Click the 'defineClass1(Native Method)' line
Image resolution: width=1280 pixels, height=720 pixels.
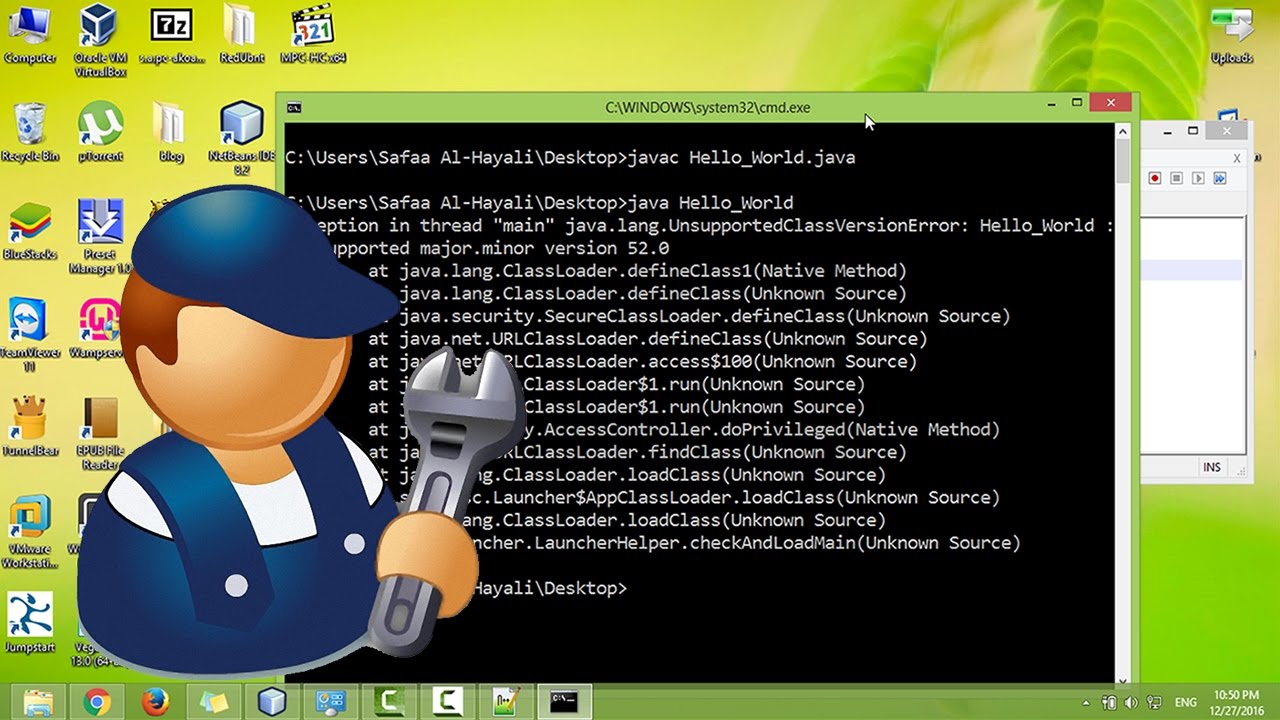637,271
